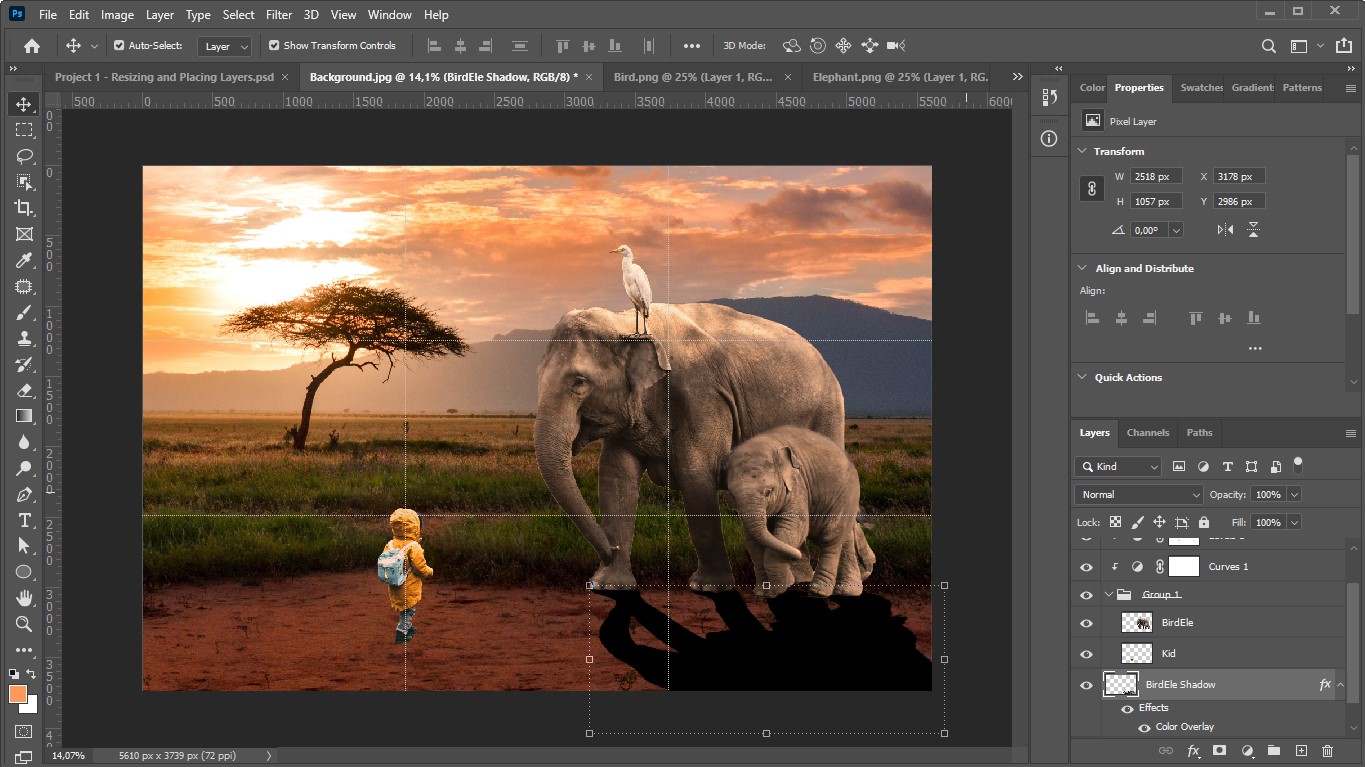1365x767 pixels.
Task: Select the Eyedropper tool
Action: pyautogui.click(x=24, y=260)
